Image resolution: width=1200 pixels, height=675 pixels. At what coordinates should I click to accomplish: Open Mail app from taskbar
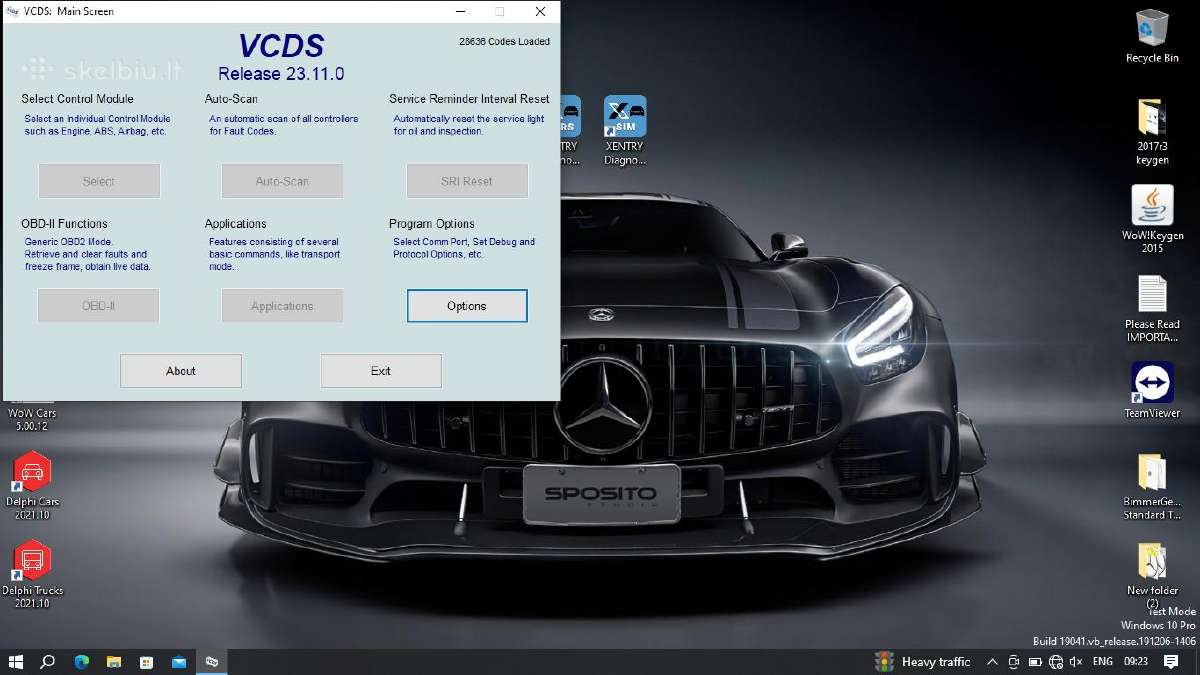click(x=179, y=662)
